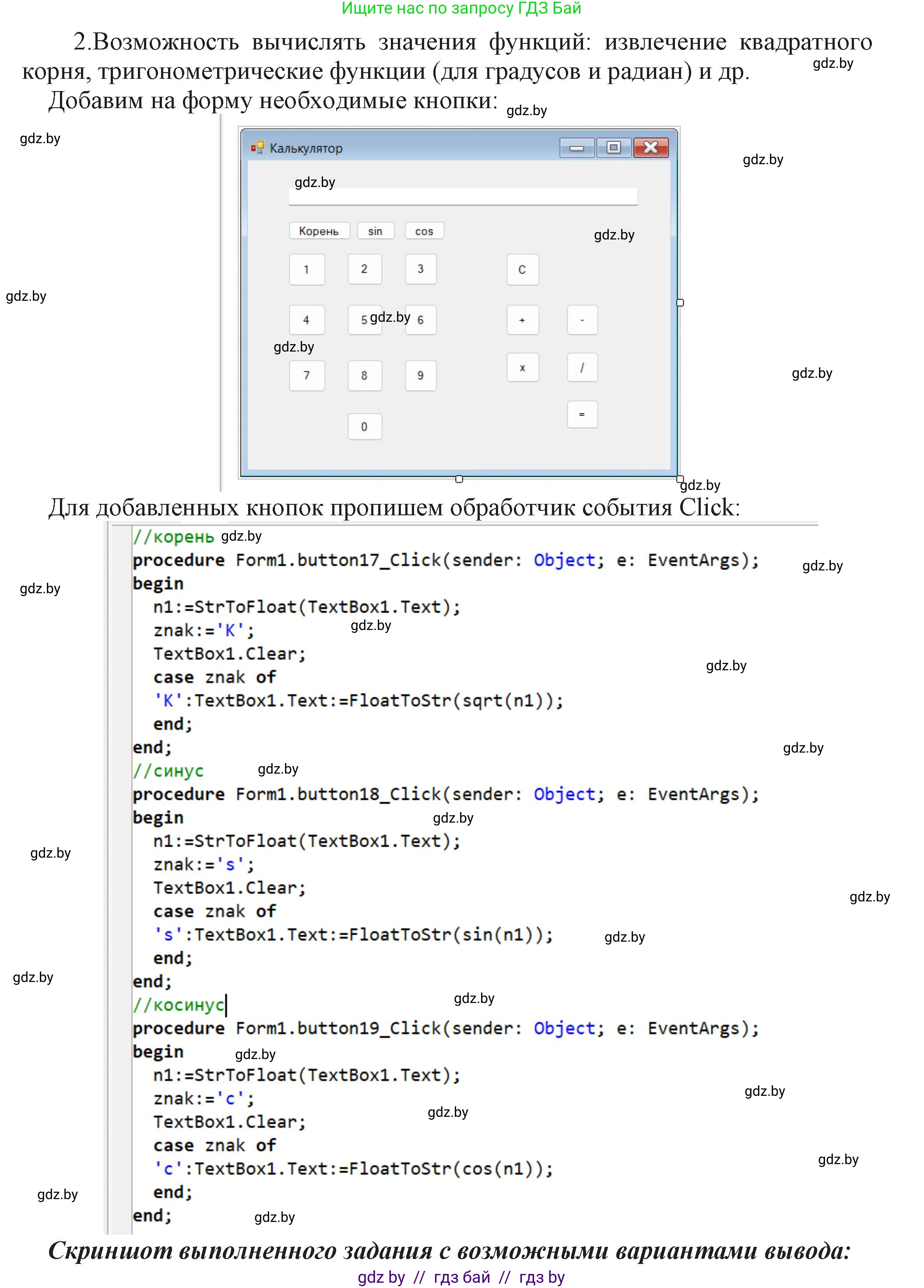
Task: Click the FloatToStr(sin(n1)) code line
Action: point(353,935)
